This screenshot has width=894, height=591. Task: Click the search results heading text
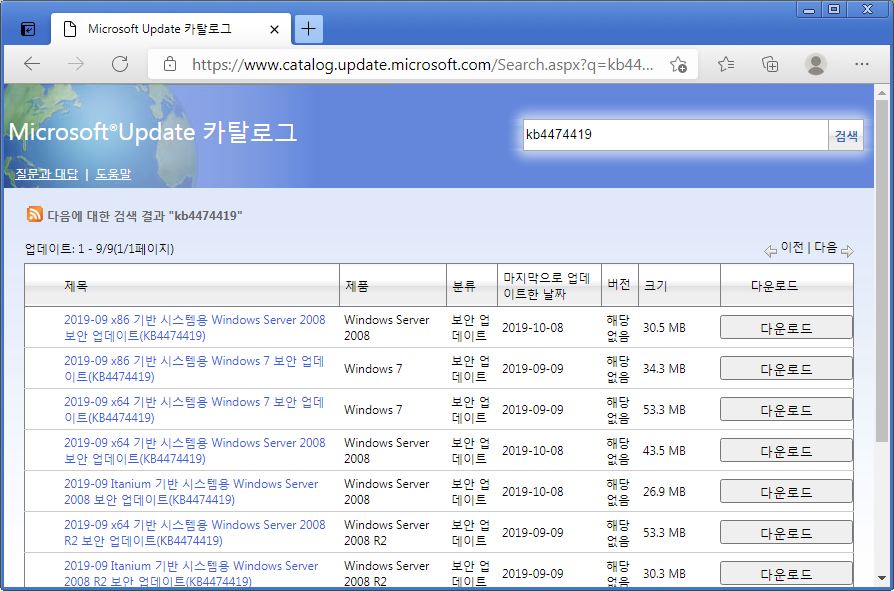(x=145, y=216)
